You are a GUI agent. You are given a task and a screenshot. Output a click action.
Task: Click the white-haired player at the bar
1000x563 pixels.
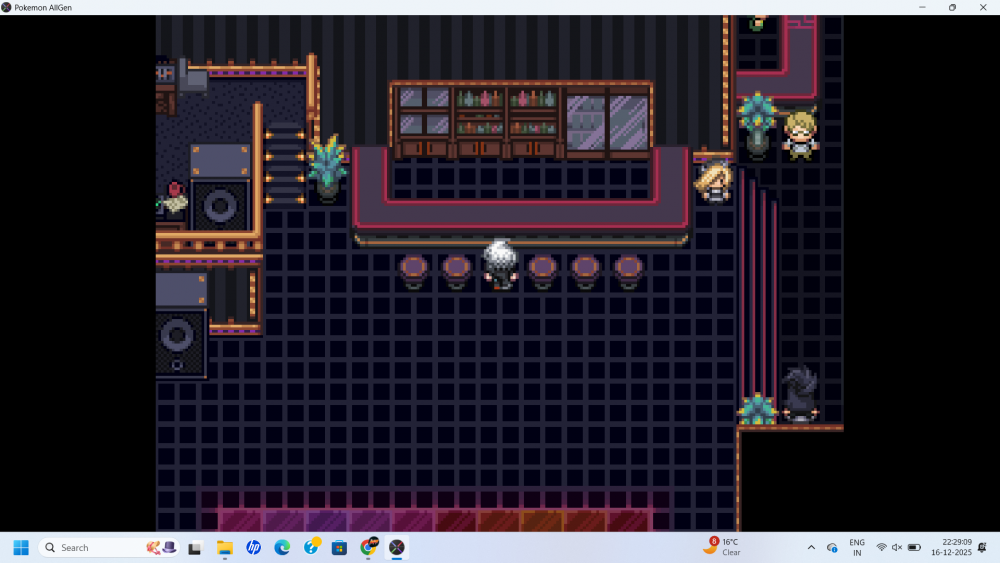coord(500,264)
